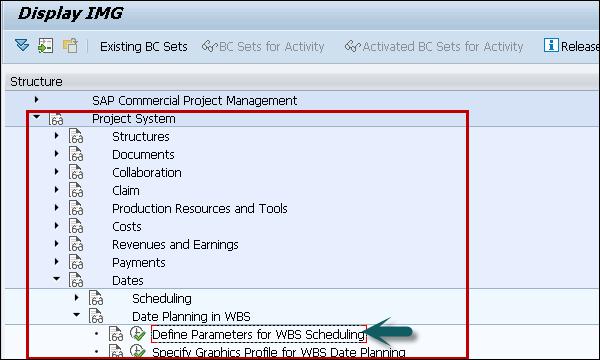Image resolution: width=600 pixels, height=360 pixels.
Task: Select Define Parameters for WBS Scheduling
Action: [259, 334]
